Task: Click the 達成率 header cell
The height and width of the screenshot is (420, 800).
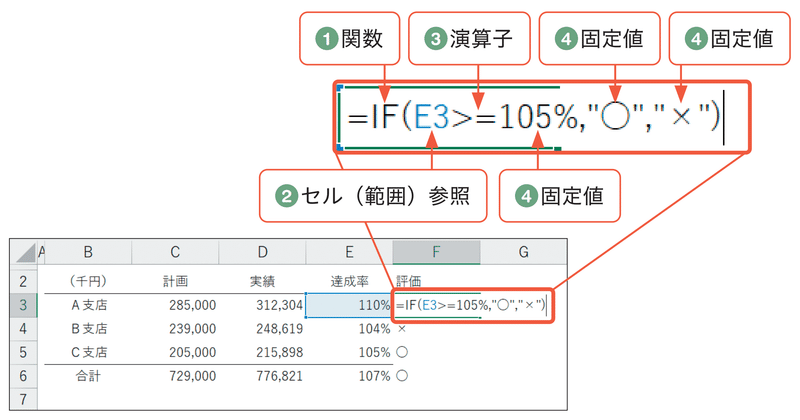Action: click(x=349, y=281)
